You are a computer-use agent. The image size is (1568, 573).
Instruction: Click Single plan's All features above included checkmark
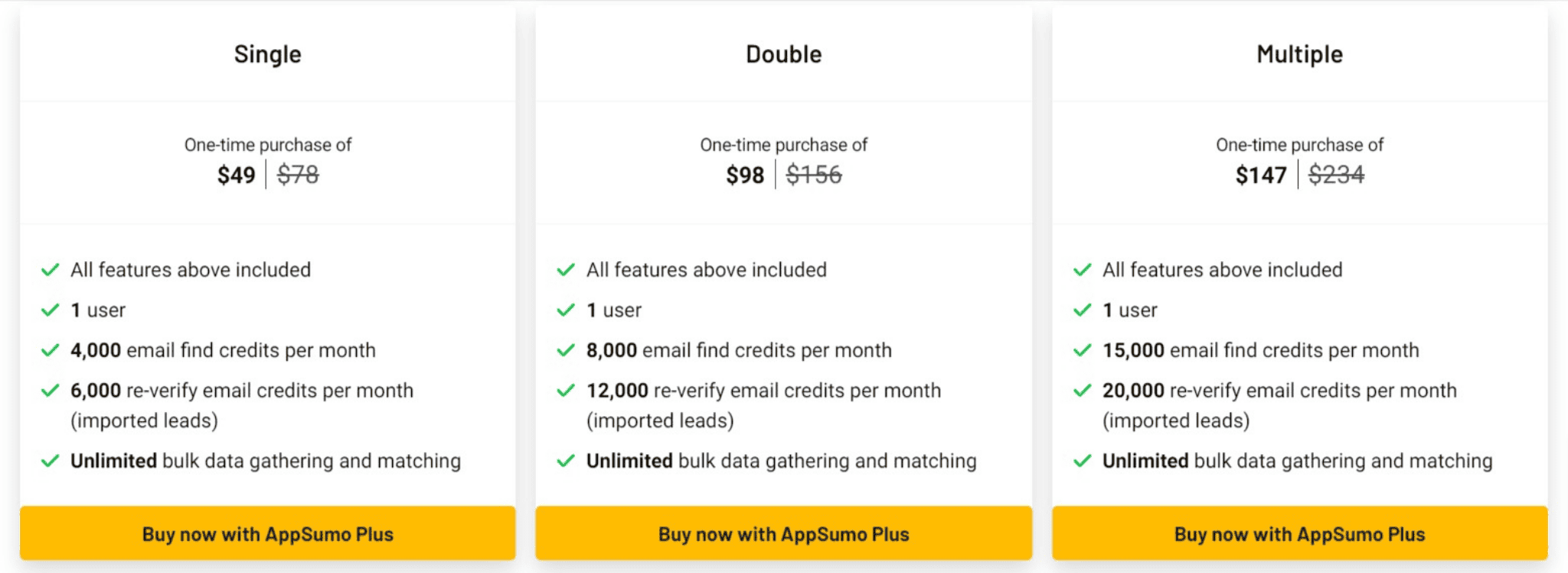pyautogui.click(x=51, y=270)
